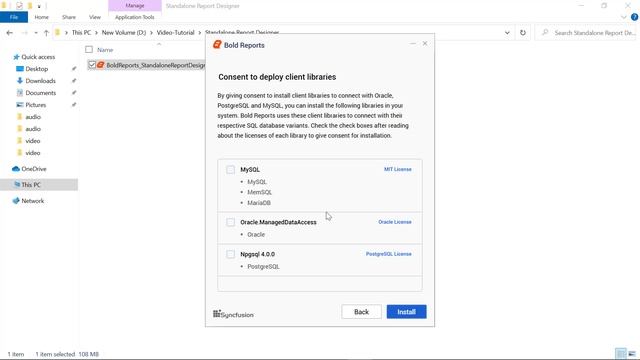The image size is (640, 360).
Task: Open OneDrive in navigation pane
Action: point(33,169)
